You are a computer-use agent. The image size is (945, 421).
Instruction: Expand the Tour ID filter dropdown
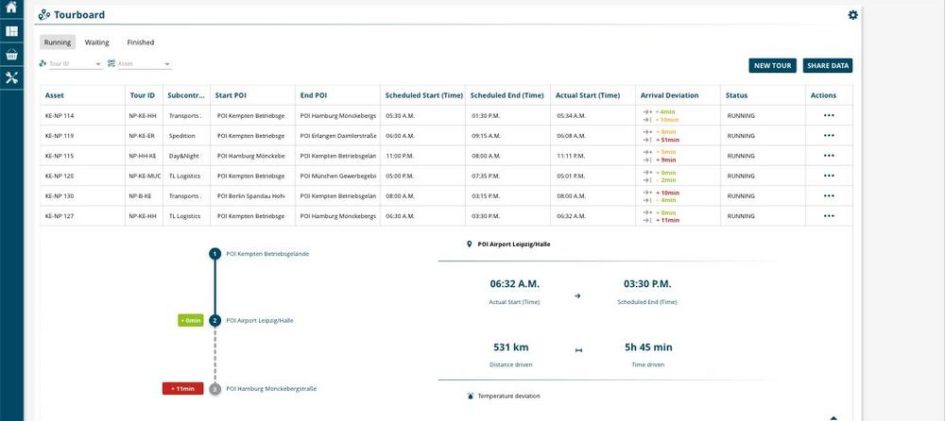98,64
